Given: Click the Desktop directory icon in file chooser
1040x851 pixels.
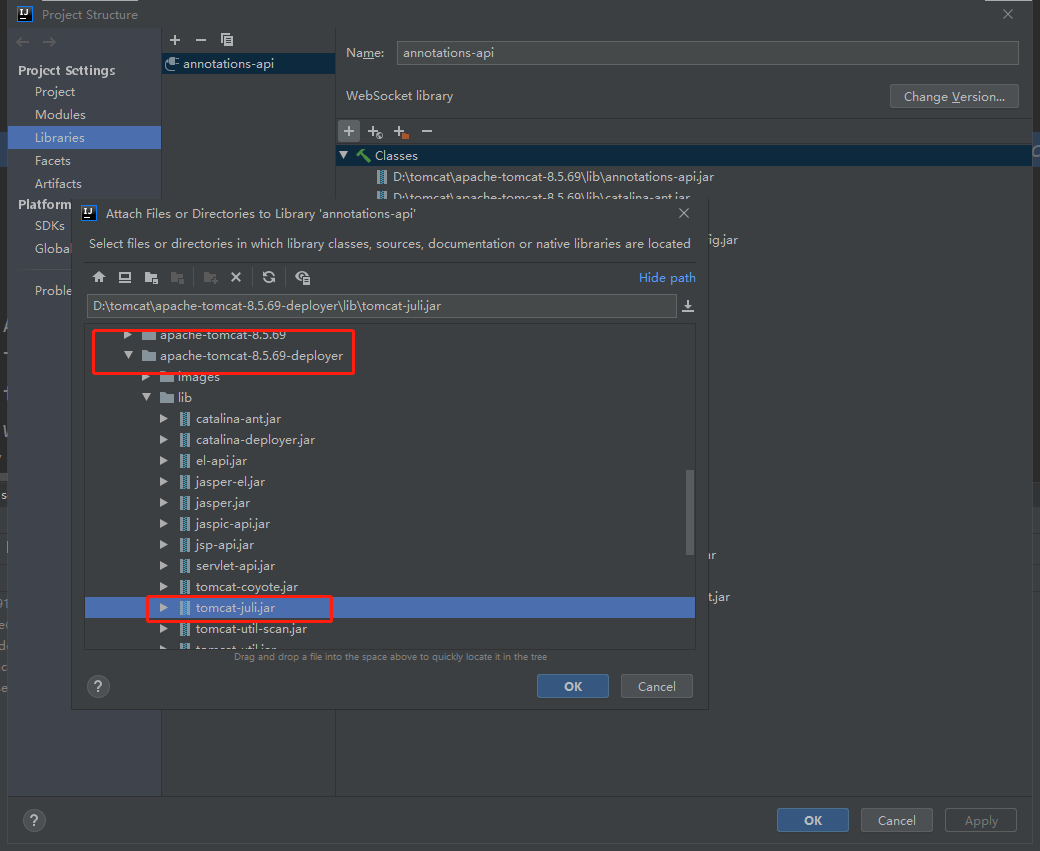Looking at the screenshot, I should click(125, 277).
